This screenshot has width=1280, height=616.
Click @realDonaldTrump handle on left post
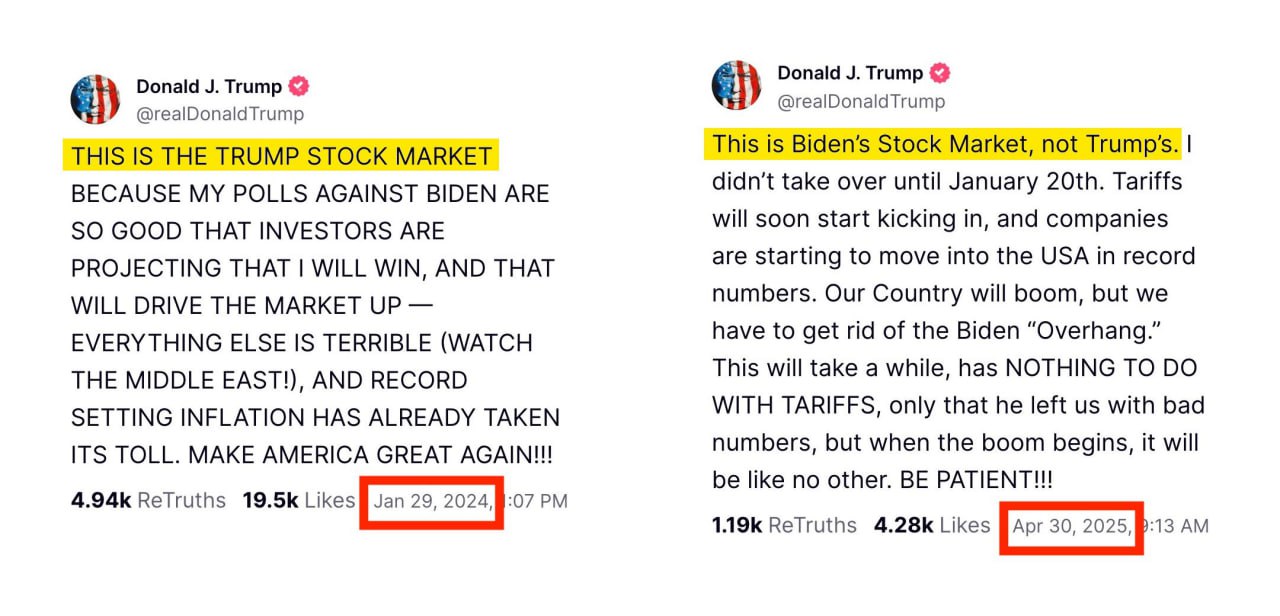[220, 114]
